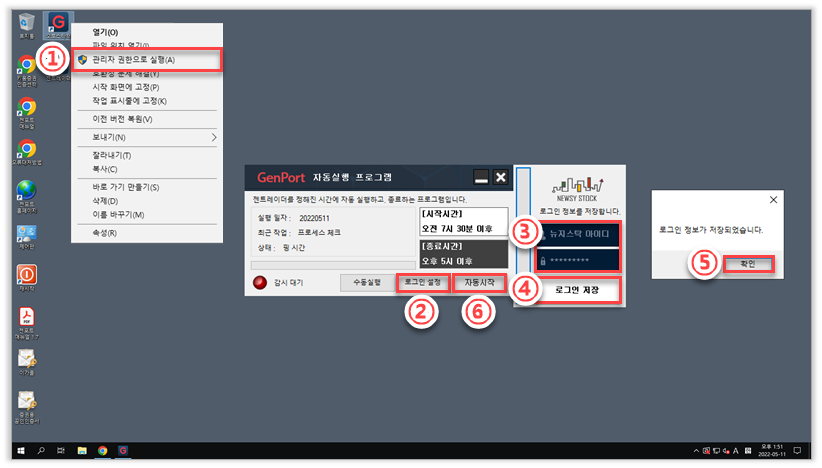Click the GenPort icon in the taskbar
The image size is (822, 468).
[123, 451]
